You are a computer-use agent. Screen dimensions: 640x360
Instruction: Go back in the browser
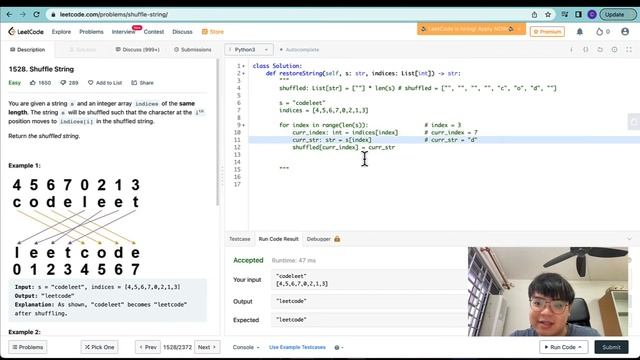pos(9,14)
